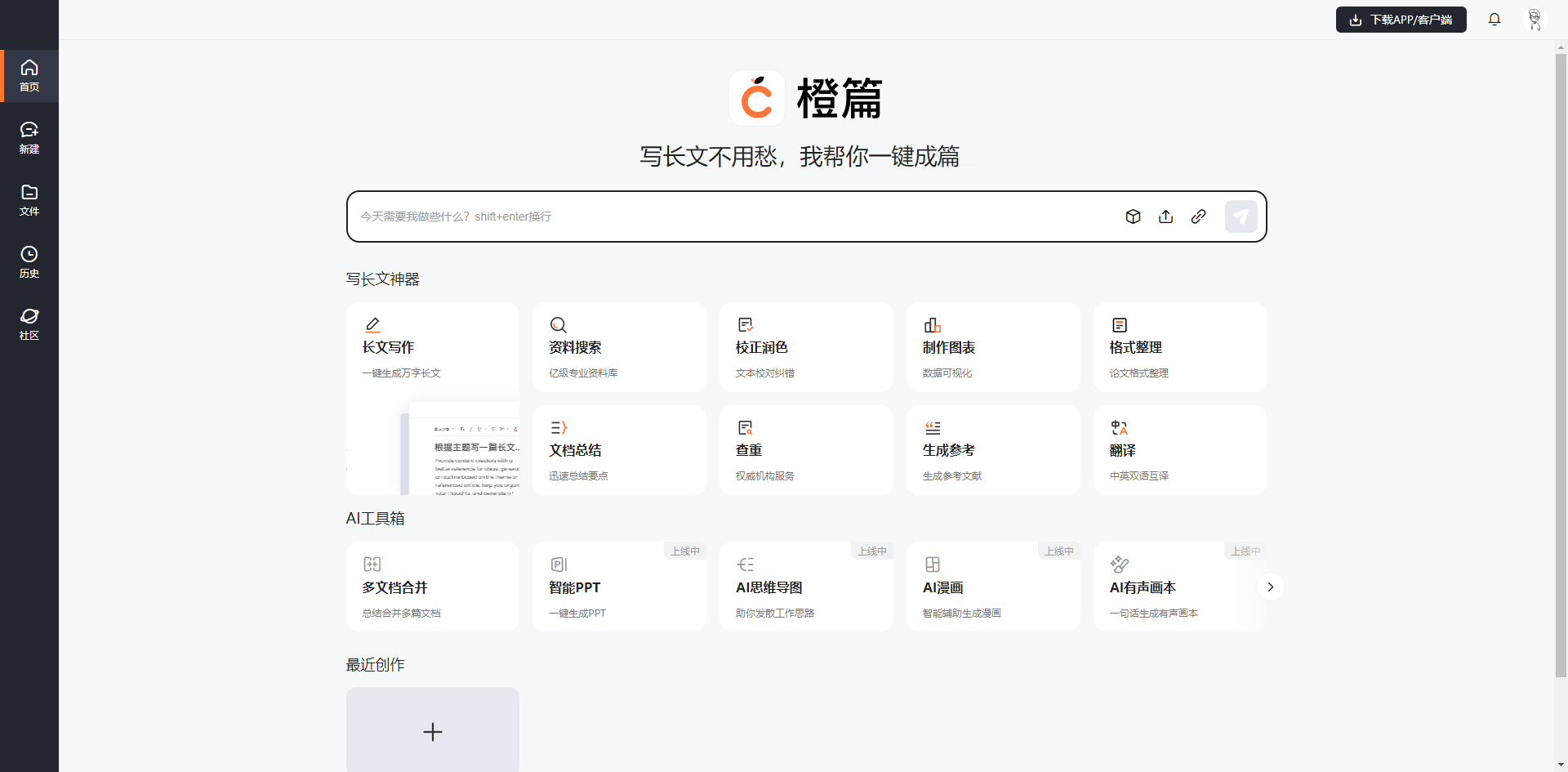Click the user avatar icon
This screenshot has width=1568, height=772.
pyautogui.click(x=1535, y=20)
